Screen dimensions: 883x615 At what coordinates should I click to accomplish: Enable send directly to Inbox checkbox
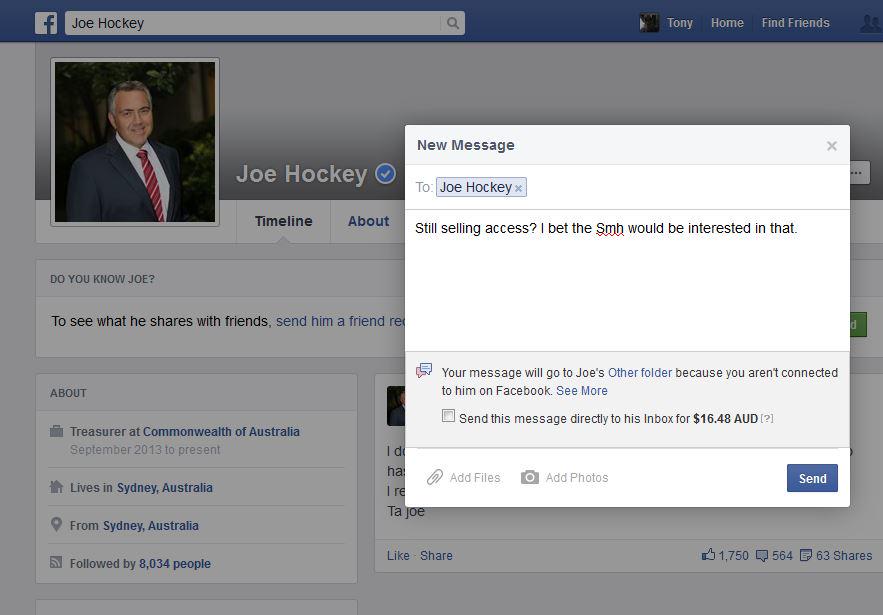click(448, 416)
